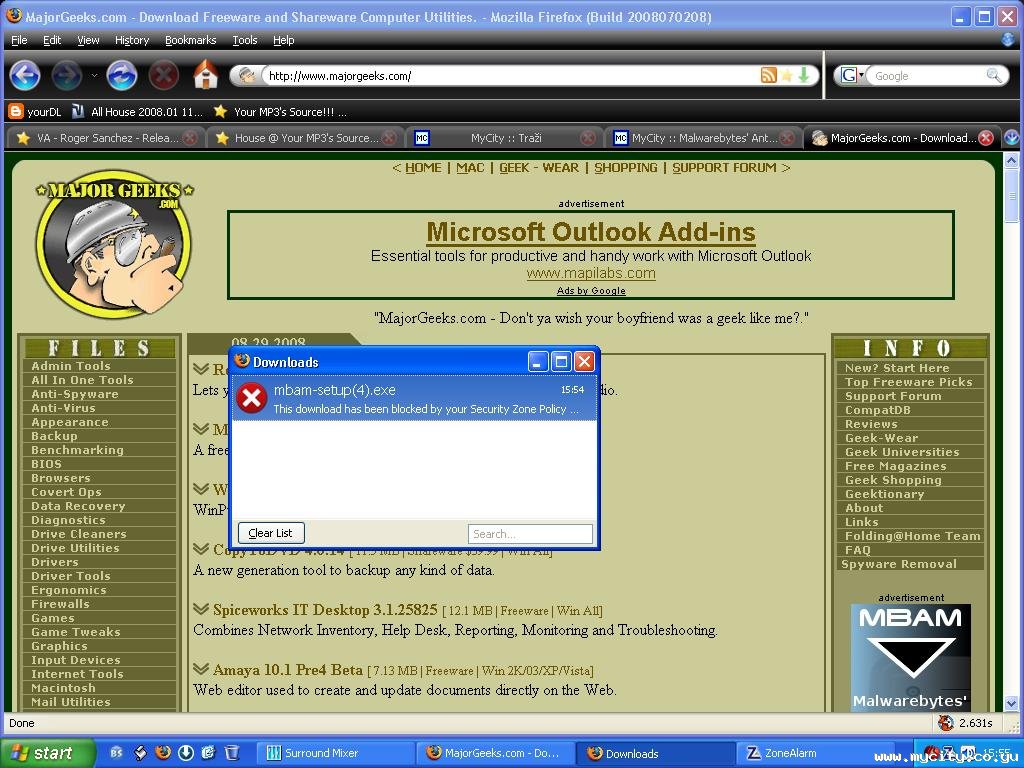Click the site identity icon in address bar

tap(246, 76)
